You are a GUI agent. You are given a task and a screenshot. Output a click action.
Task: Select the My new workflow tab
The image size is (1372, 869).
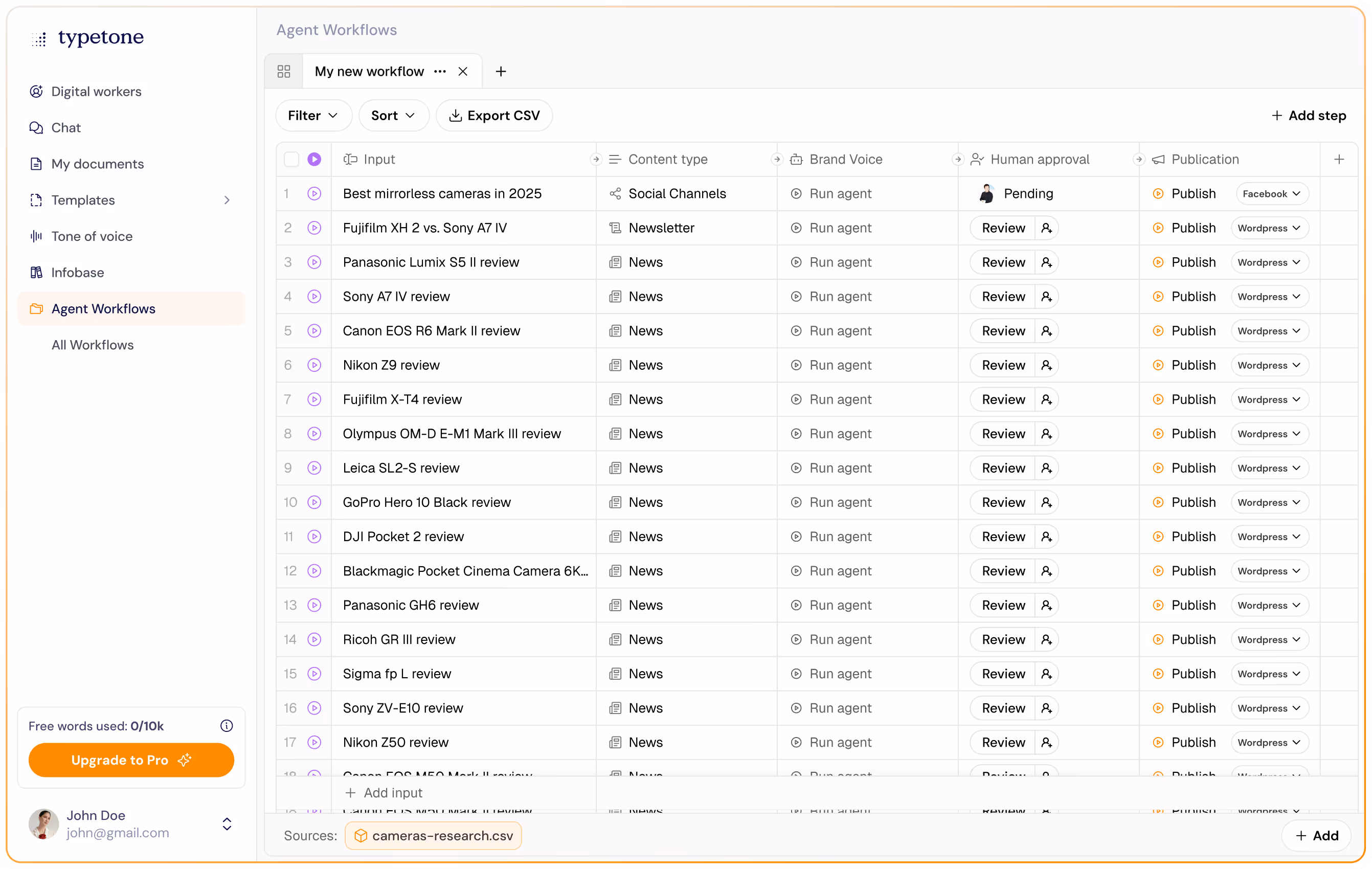coord(369,71)
